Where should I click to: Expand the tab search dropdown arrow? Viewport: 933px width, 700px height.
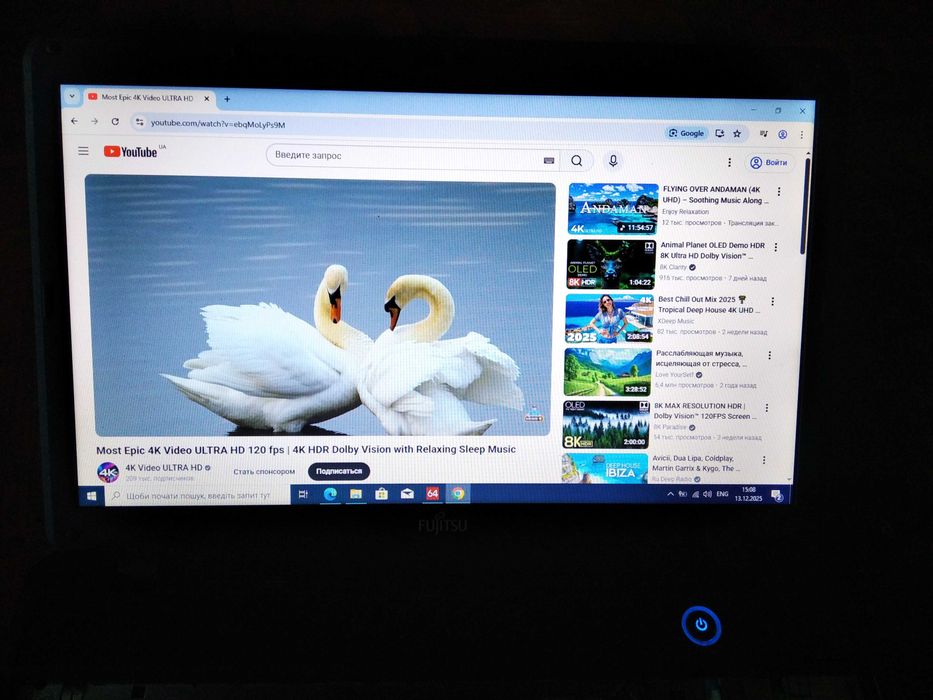(x=72, y=96)
